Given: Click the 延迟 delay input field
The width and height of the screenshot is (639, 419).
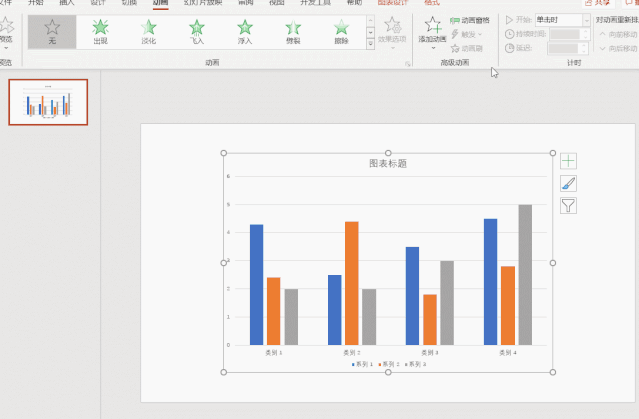Looking at the screenshot, I should [x=564, y=49].
